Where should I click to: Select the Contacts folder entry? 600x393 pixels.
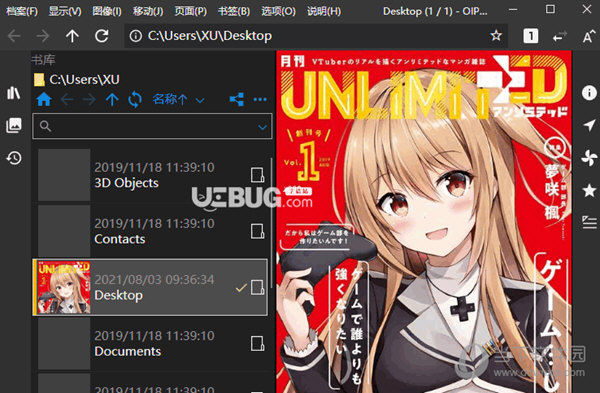150,231
